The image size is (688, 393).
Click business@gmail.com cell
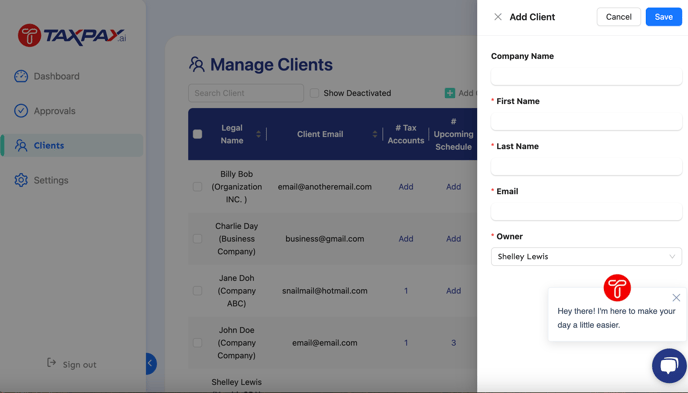tap(325, 239)
